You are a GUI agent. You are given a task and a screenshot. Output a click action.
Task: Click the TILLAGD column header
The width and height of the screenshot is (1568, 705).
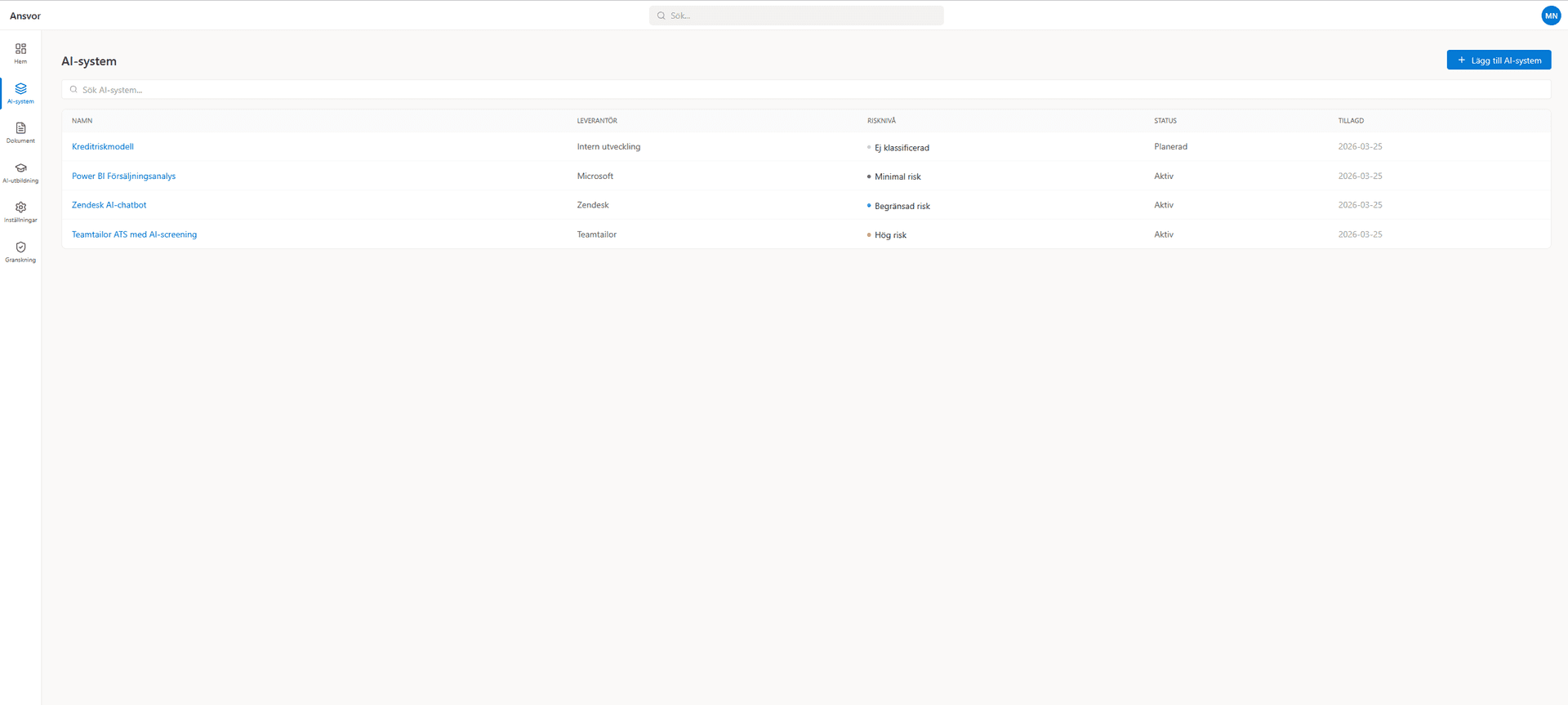click(1351, 121)
